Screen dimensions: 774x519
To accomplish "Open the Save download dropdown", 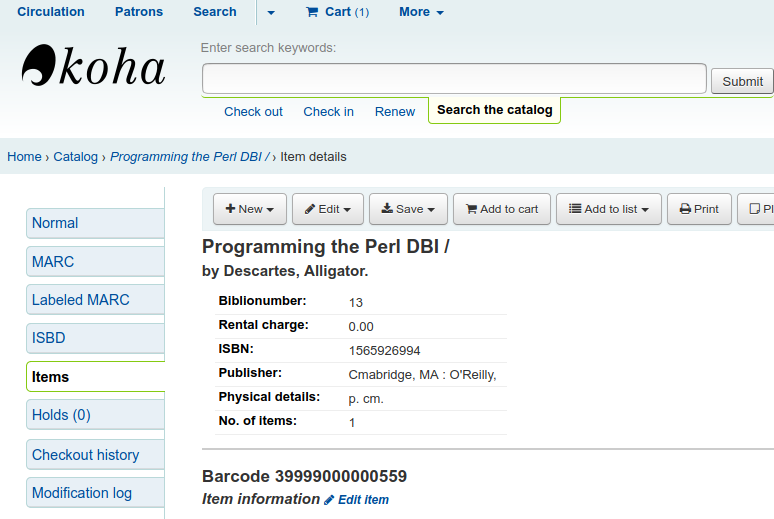I will click(408, 209).
